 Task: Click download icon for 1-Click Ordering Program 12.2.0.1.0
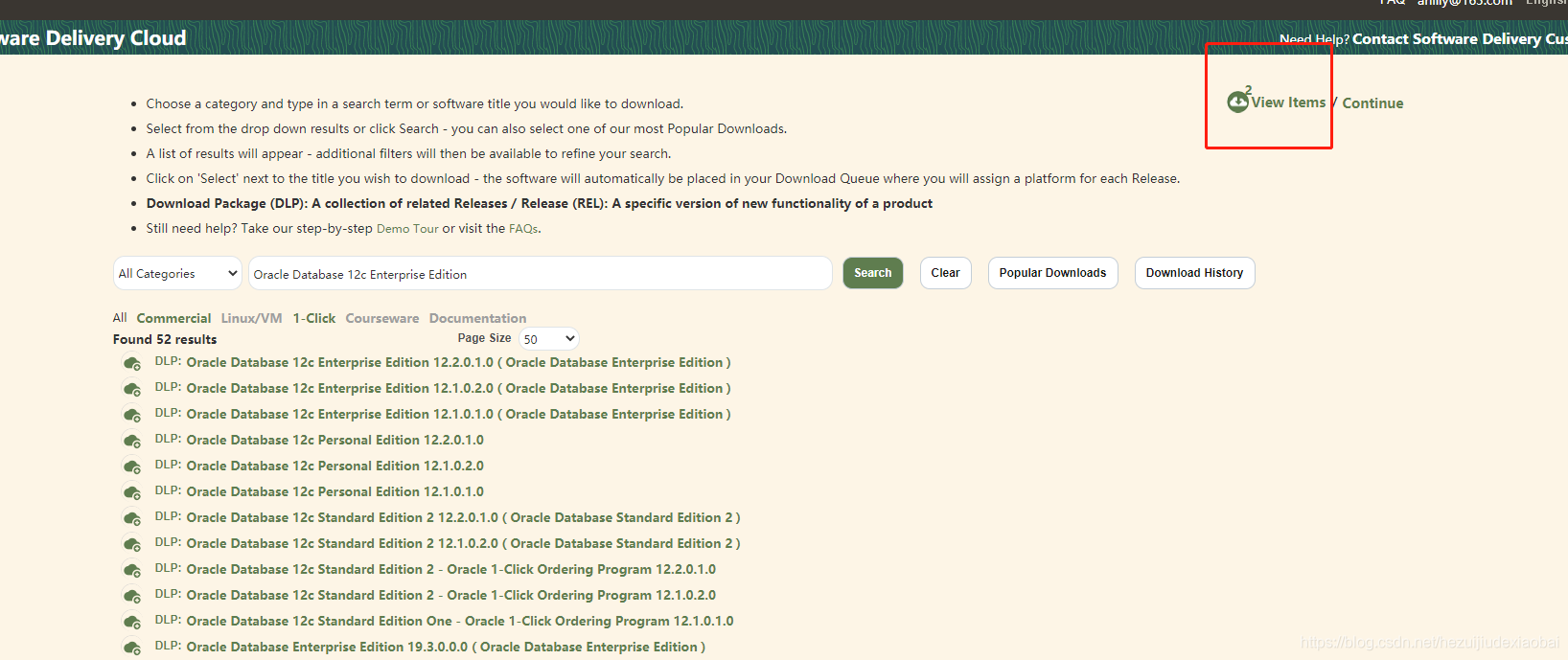(132, 570)
